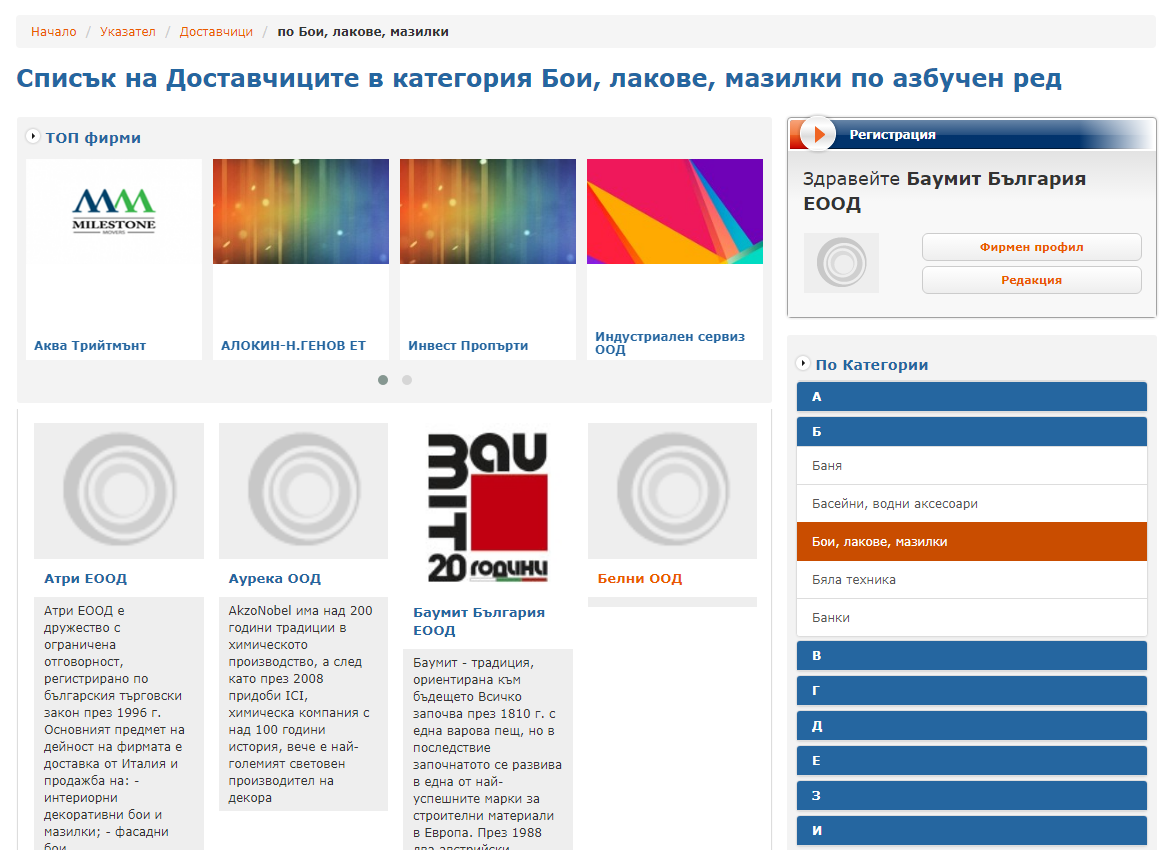Click the placeholder image above Белни ООД
Screen dimensions: 1170x850
(x=672, y=490)
